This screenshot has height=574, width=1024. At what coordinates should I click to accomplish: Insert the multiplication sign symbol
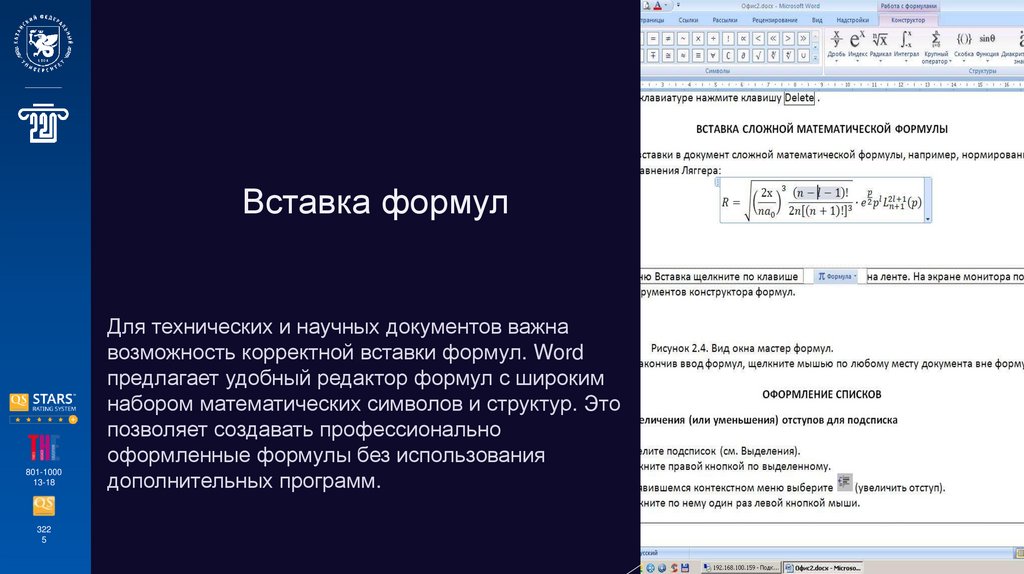tap(698, 39)
